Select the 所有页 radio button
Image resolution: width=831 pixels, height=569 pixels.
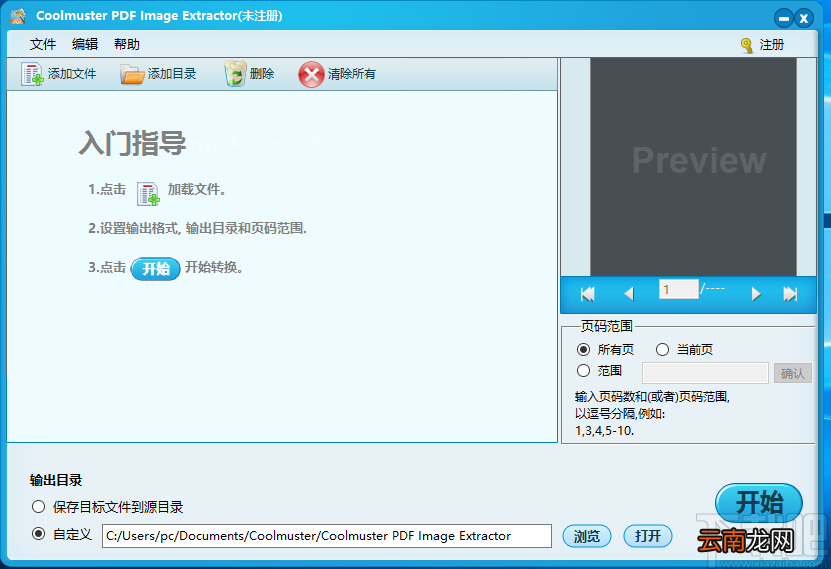tap(584, 350)
